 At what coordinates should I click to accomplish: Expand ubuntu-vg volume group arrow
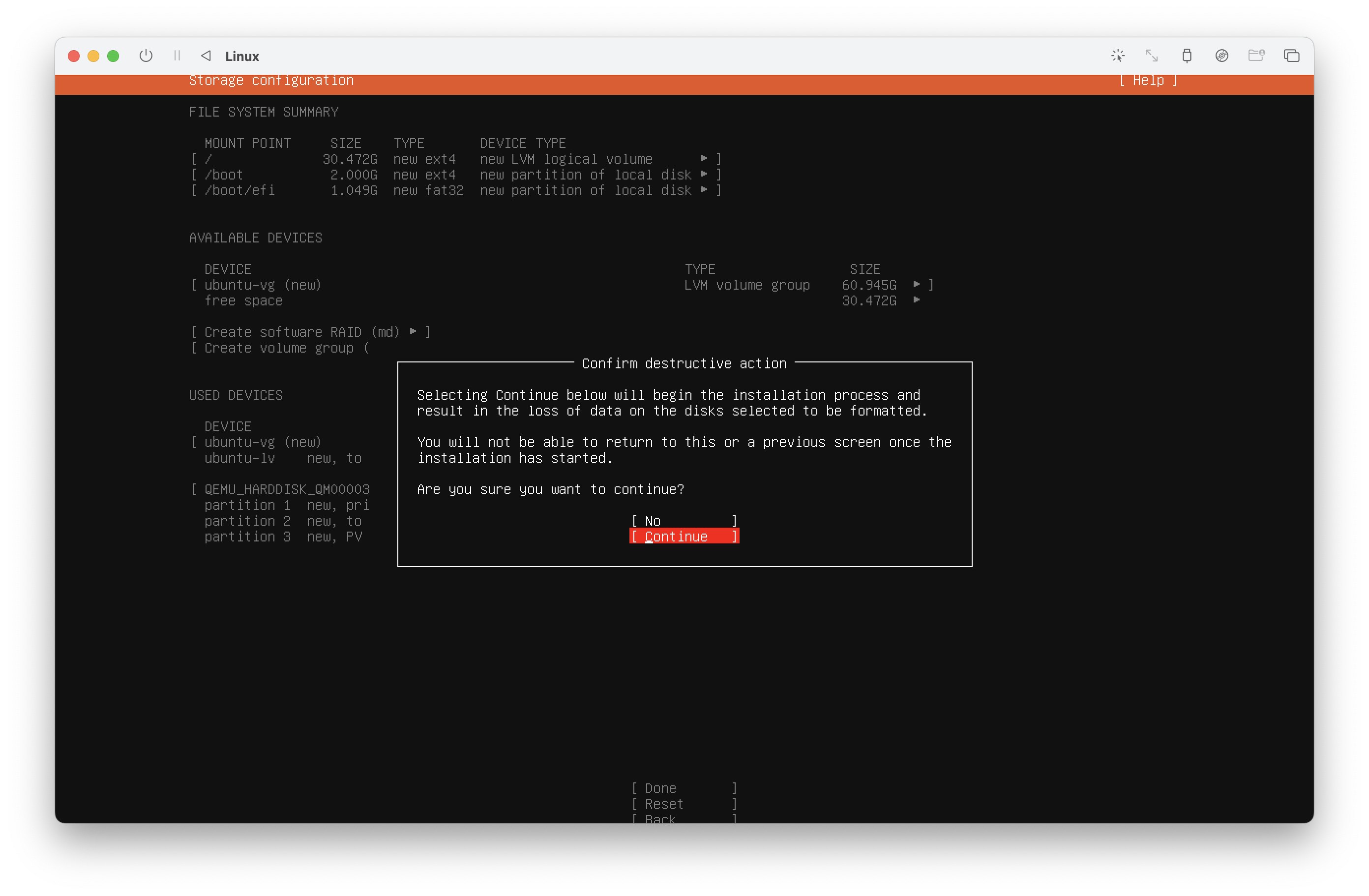click(916, 284)
